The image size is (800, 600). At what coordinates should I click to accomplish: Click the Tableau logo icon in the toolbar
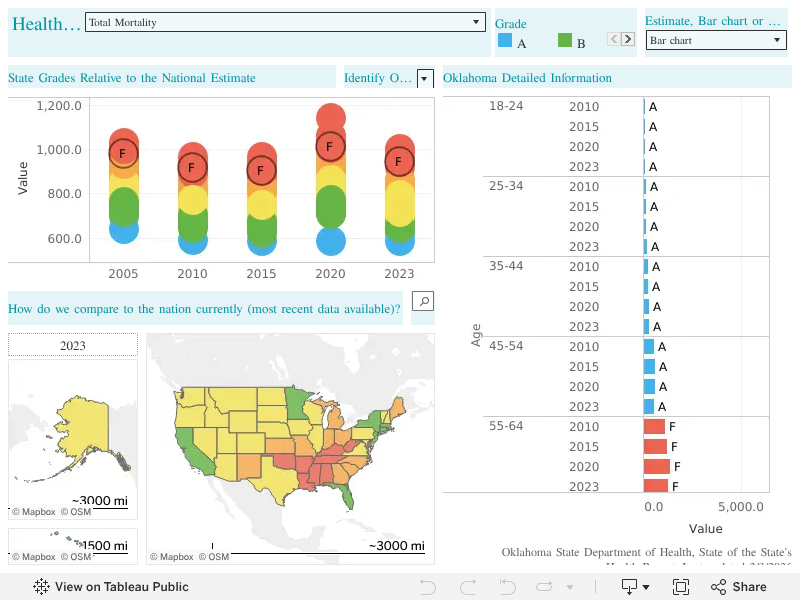point(41,587)
